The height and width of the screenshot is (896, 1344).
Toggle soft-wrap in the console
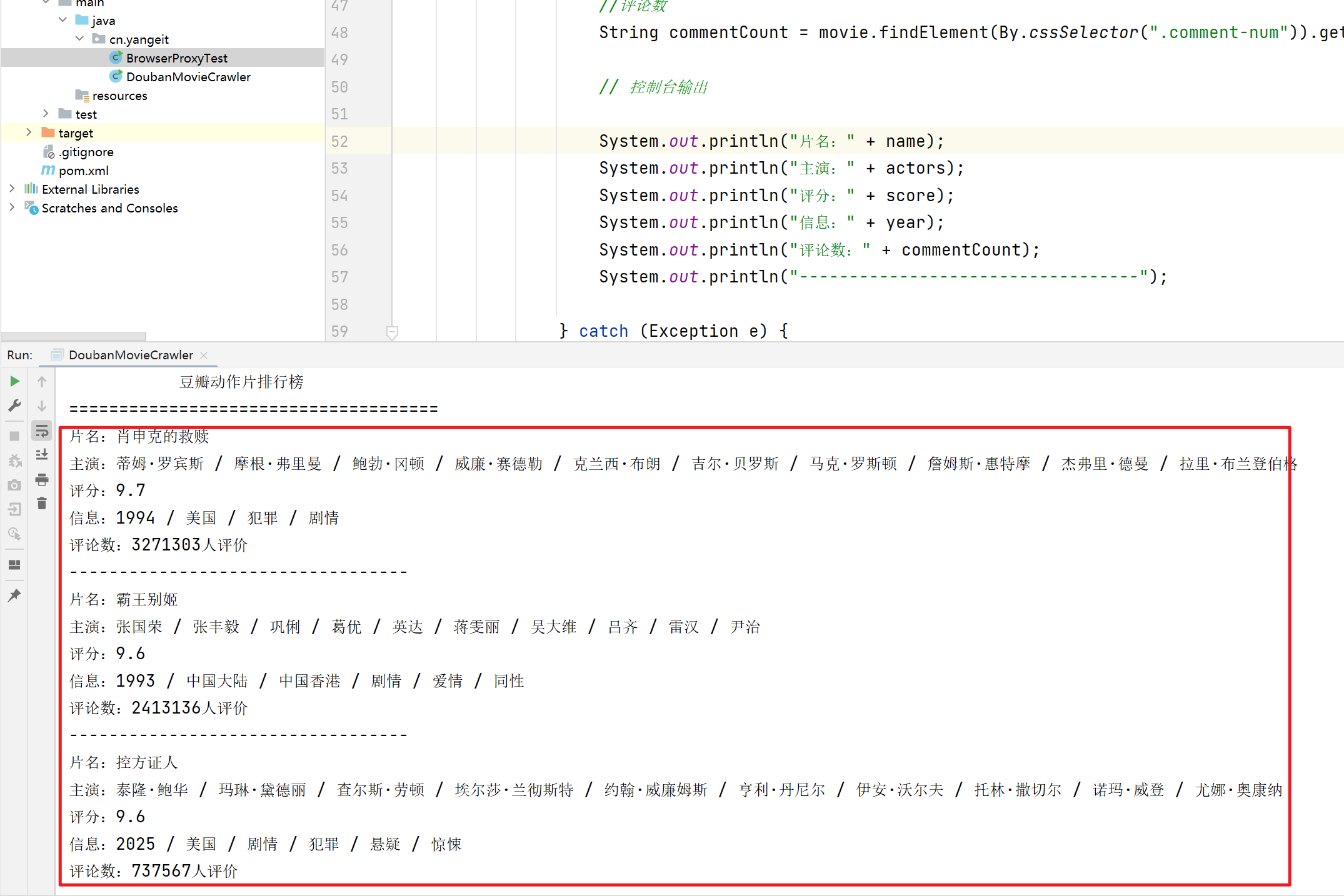pos(42,431)
